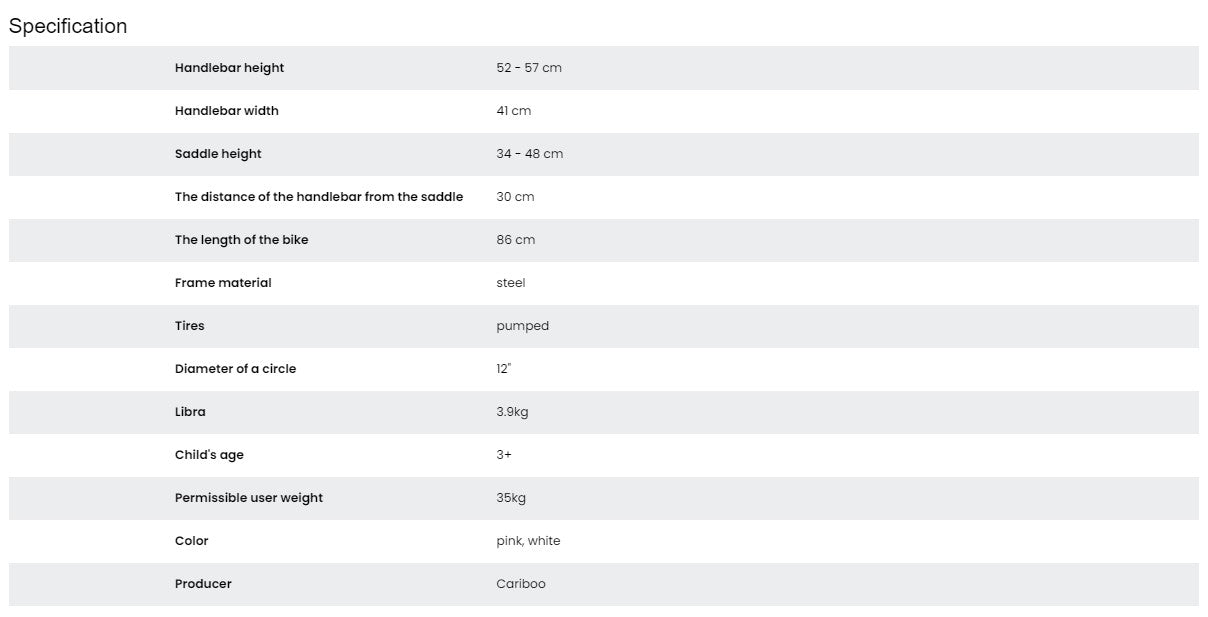1208x617 pixels.
Task: Select the steel value text
Action: (x=510, y=283)
